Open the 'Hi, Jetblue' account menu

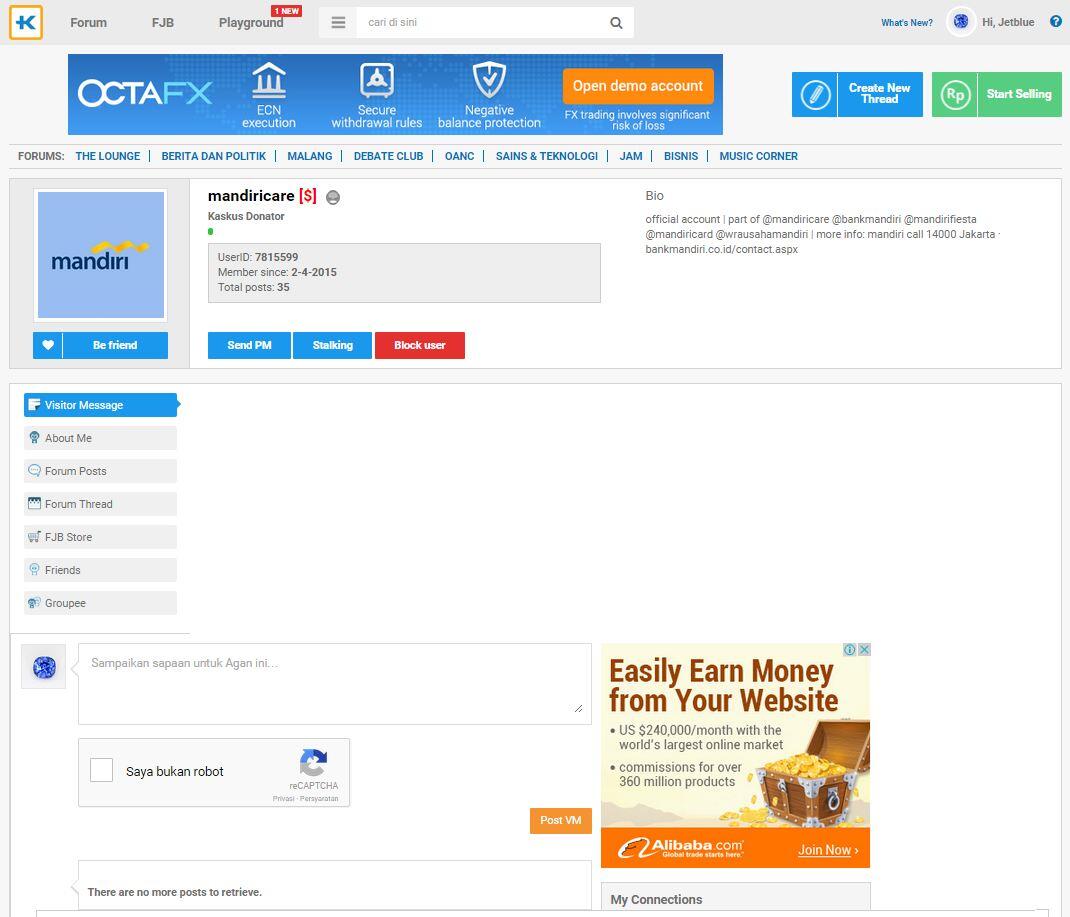[1008, 23]
